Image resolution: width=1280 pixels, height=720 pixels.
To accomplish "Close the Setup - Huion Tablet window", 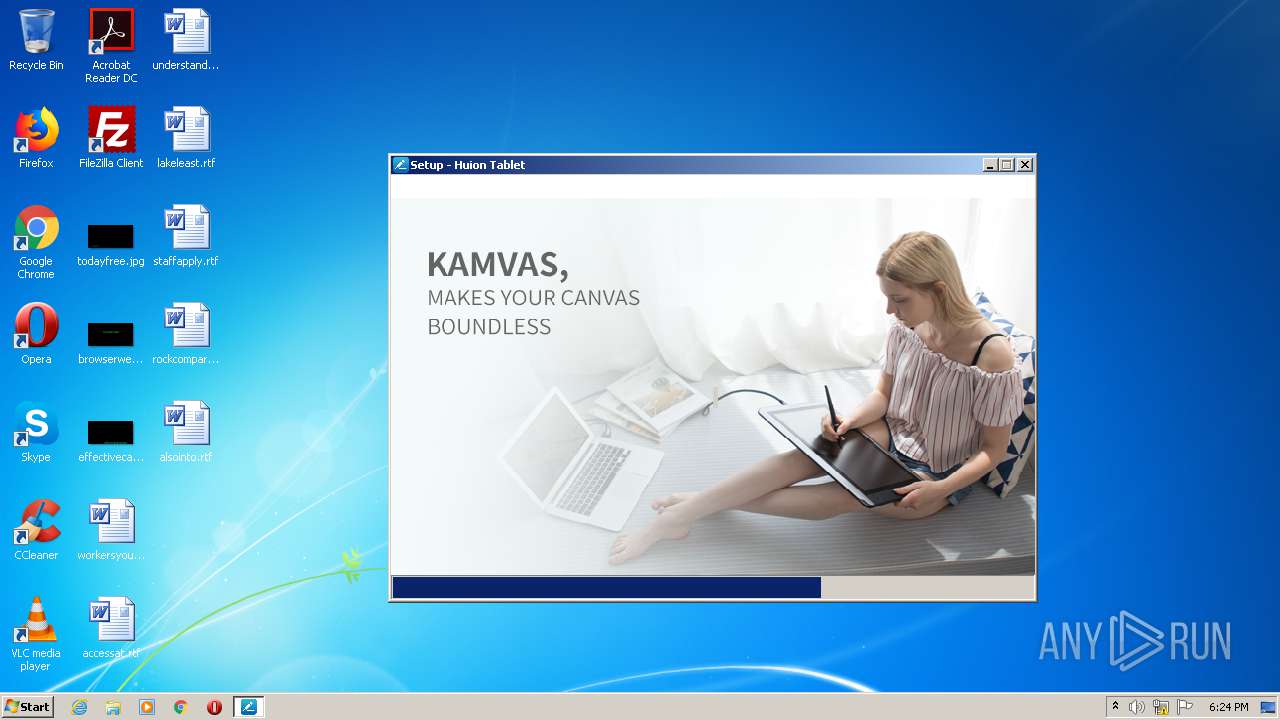I will pyautogui.click(x=1025, y=165).
